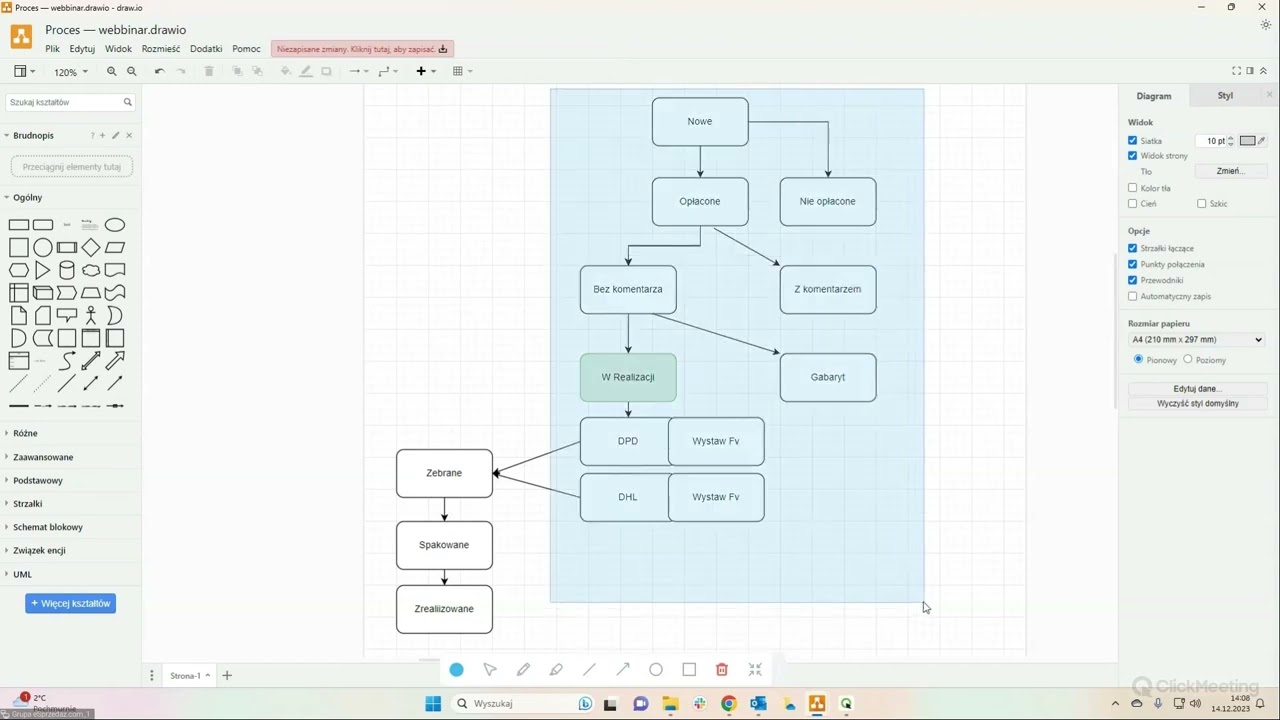
Task: Open the Rozmieść menu
Action: [161, 49]
